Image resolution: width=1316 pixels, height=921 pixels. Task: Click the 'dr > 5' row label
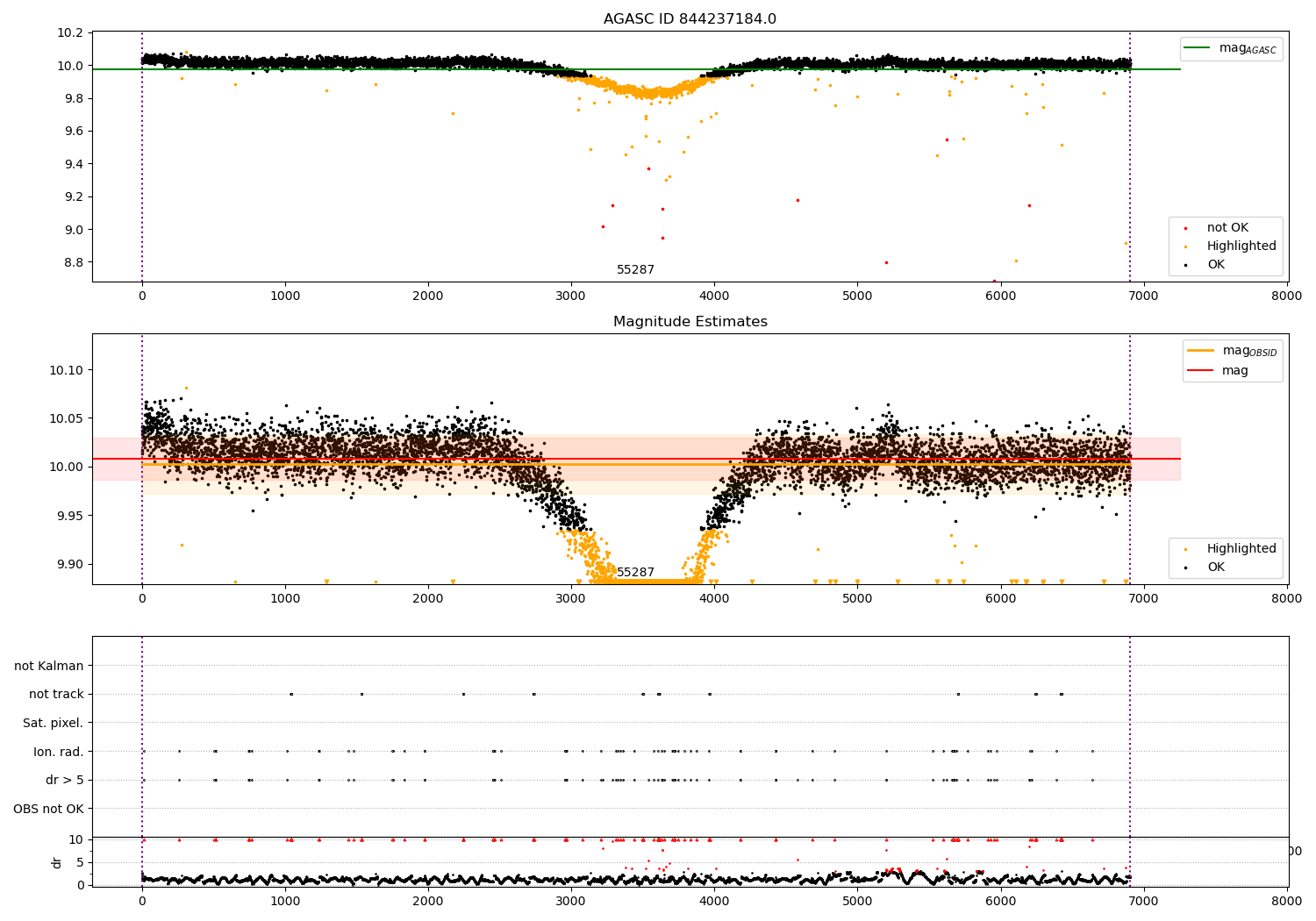(x=65, y=781)
